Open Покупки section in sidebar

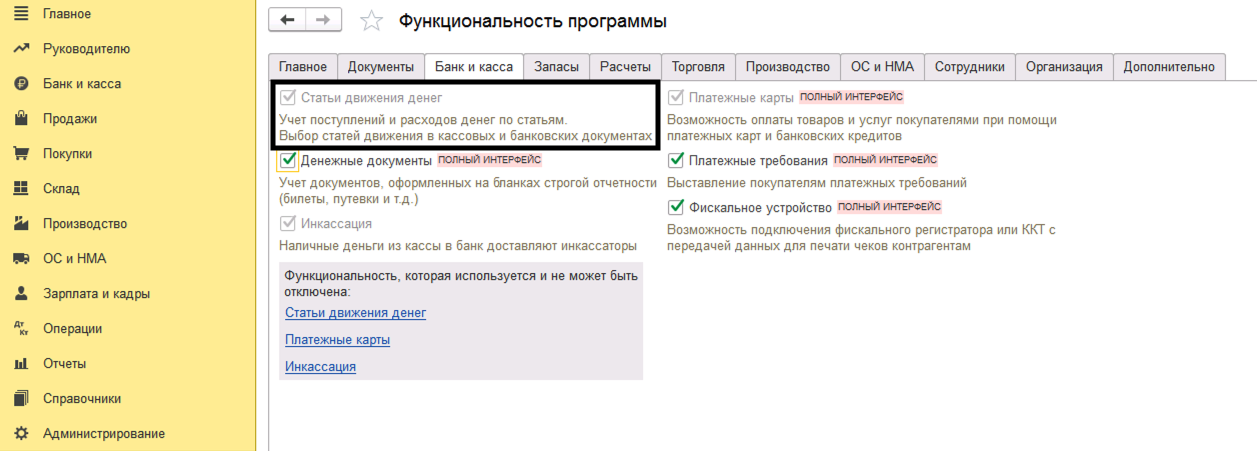pyautogui.click(x=68, y=154)
